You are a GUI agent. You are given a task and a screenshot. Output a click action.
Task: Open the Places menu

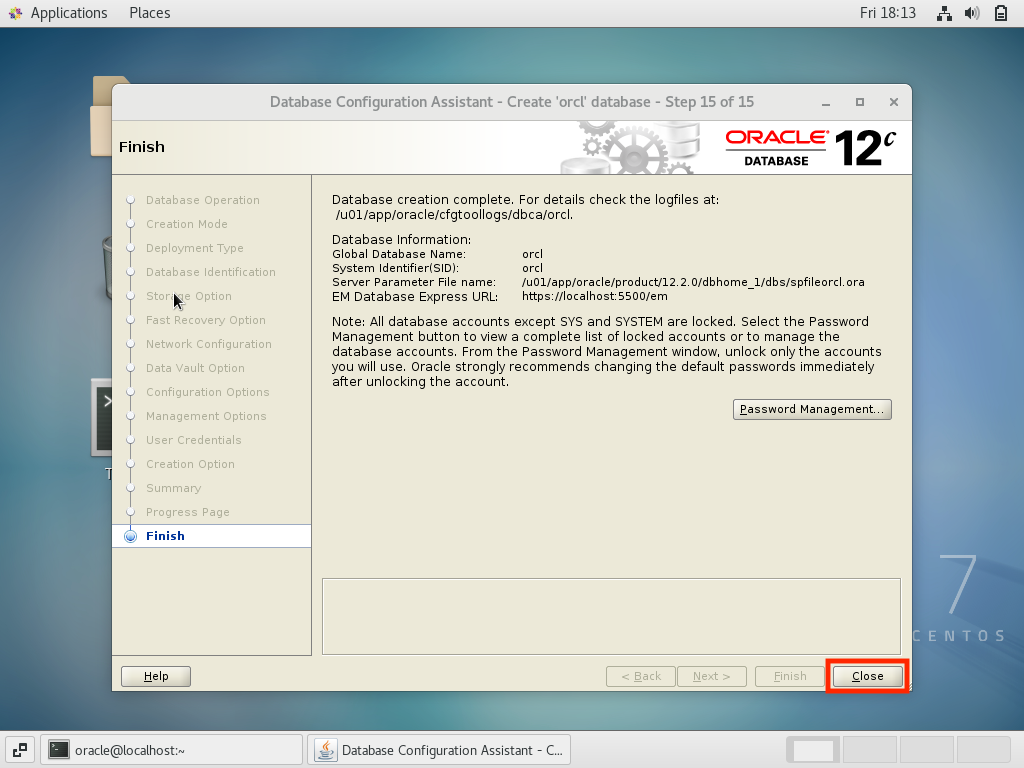click(x=150, y=13)
